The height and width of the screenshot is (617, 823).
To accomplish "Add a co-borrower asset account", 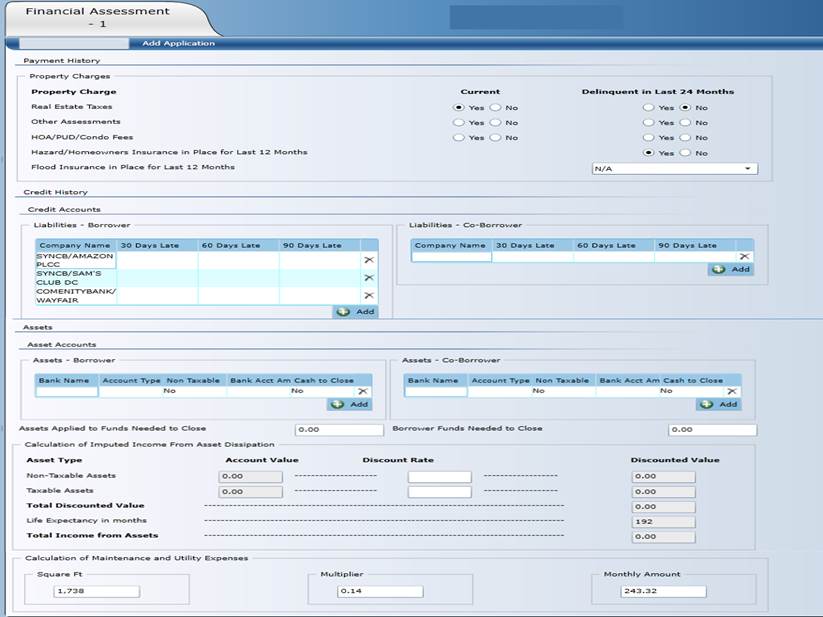I will pos(720,404).
